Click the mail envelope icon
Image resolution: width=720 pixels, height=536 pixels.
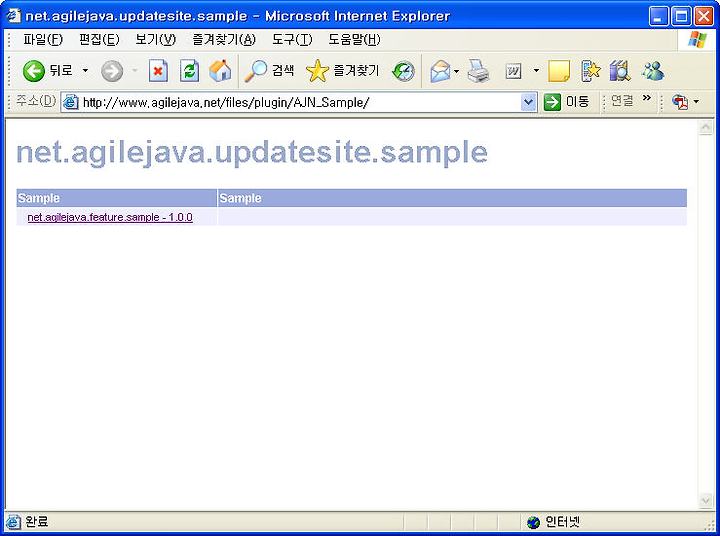pos(440,72)
